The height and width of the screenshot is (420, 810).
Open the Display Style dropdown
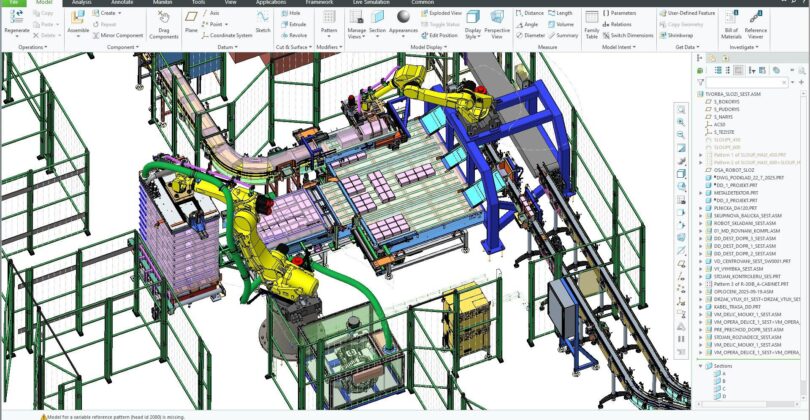(x=472, y=22)
